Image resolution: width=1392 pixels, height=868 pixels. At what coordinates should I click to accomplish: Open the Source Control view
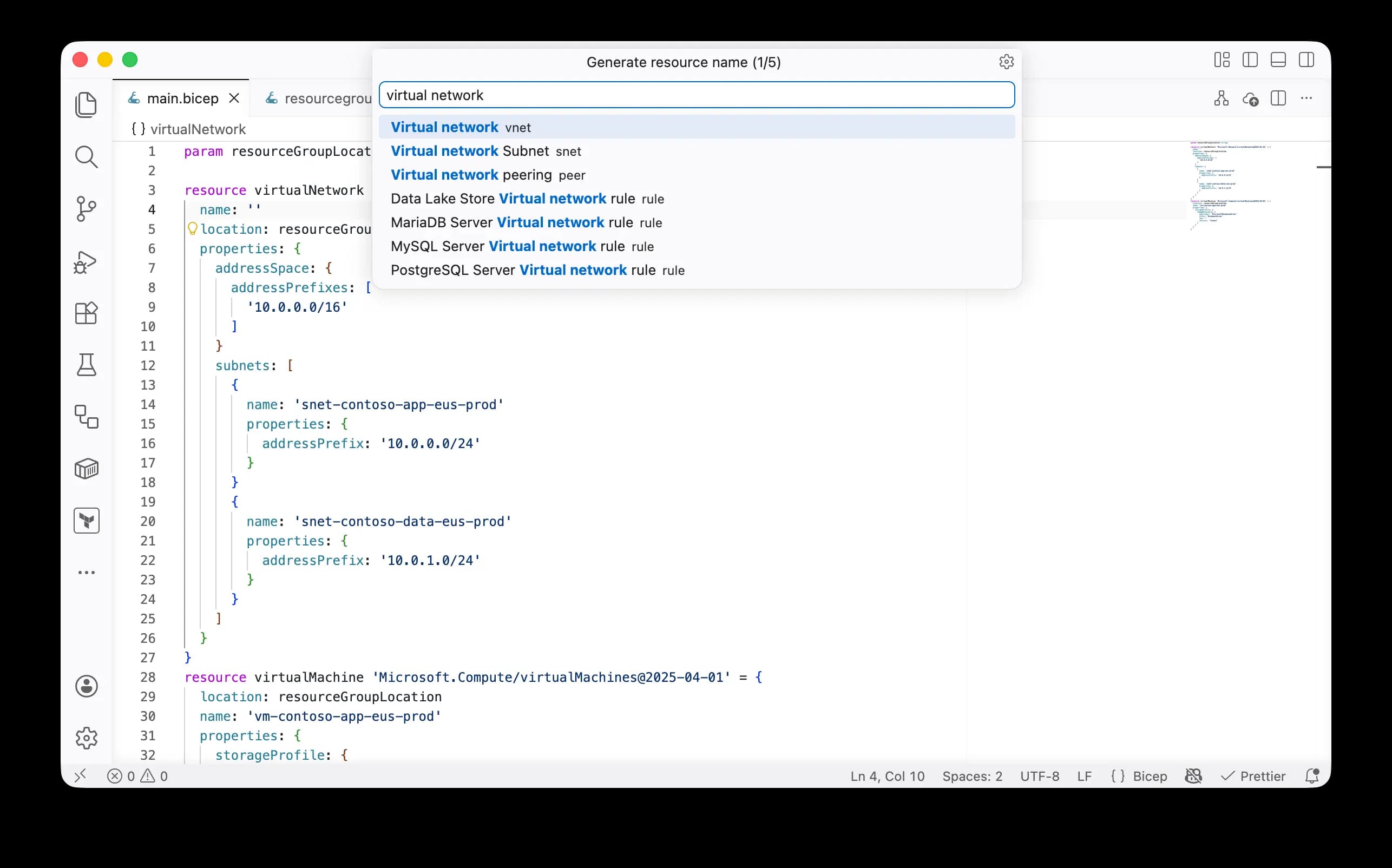[86, 209]
